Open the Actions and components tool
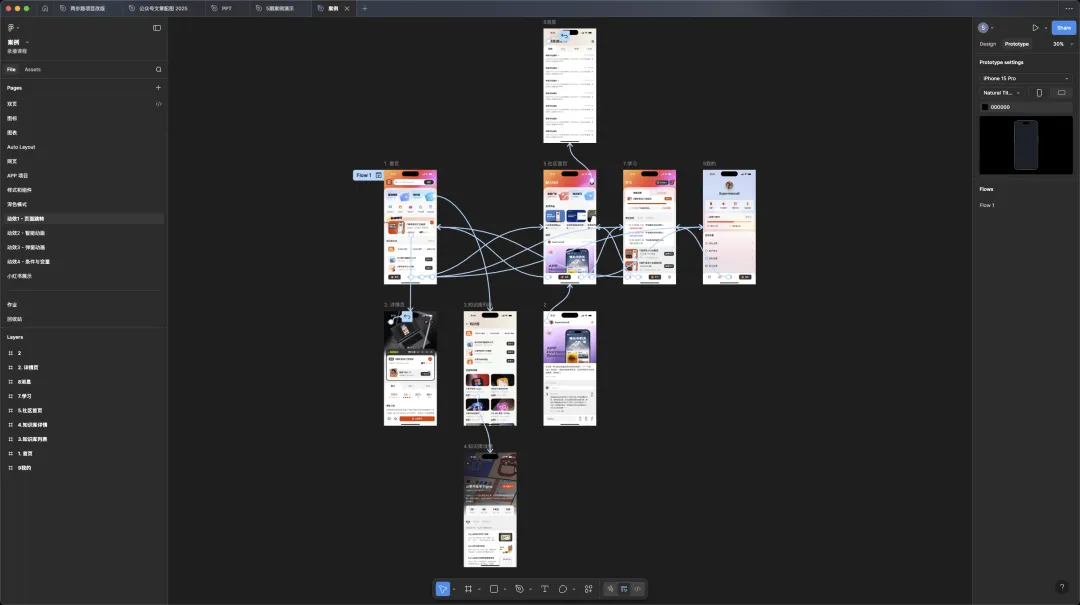 [588, 589]
